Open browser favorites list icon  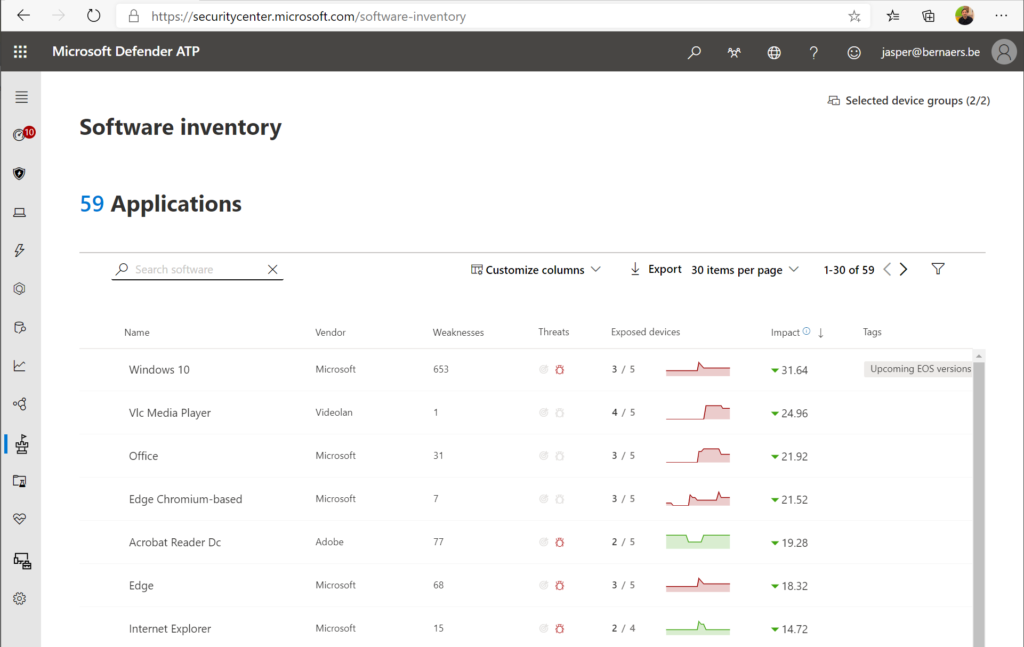pos(893,16)
